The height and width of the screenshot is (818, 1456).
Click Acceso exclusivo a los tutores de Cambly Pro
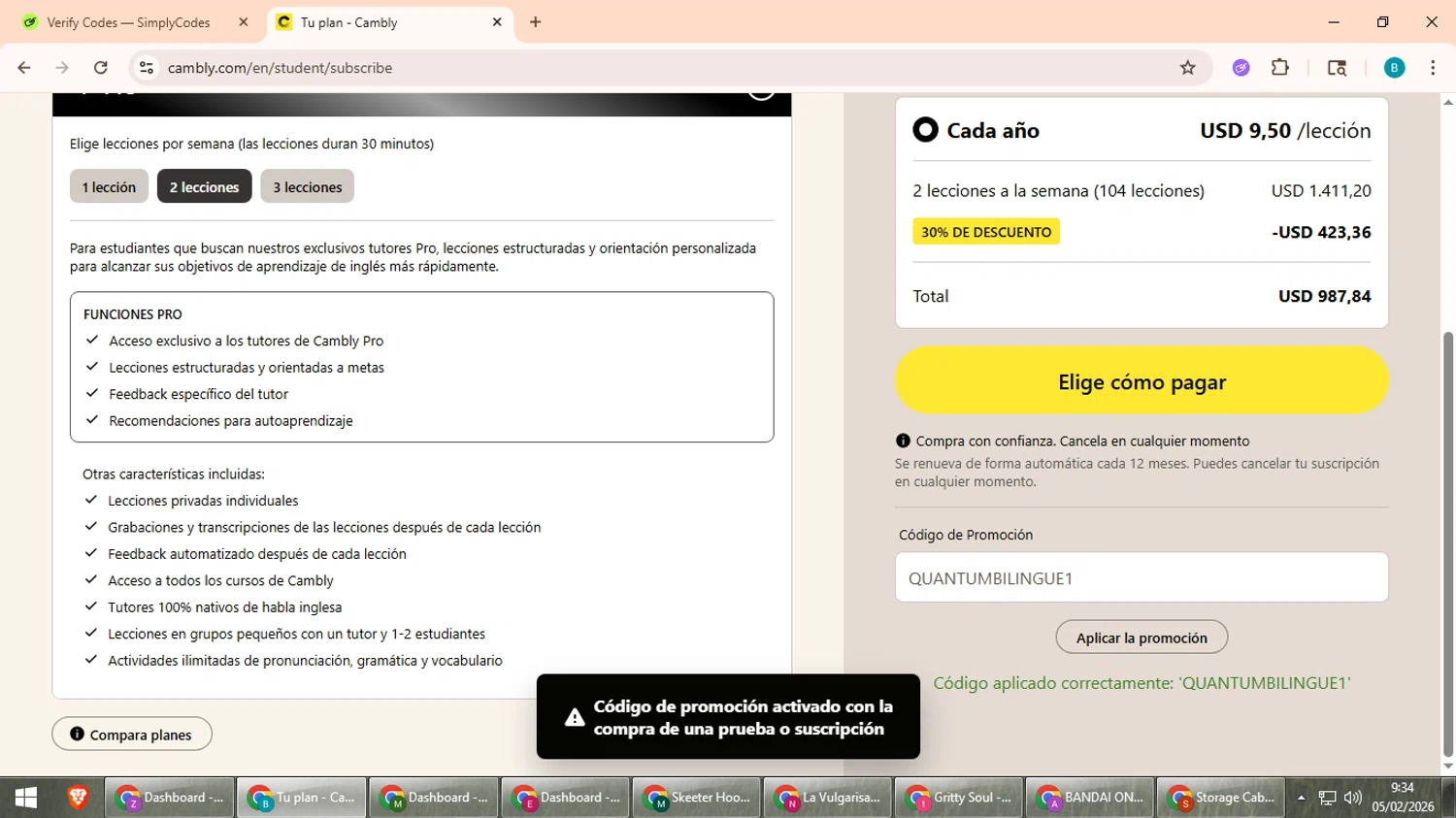[247, 341]
